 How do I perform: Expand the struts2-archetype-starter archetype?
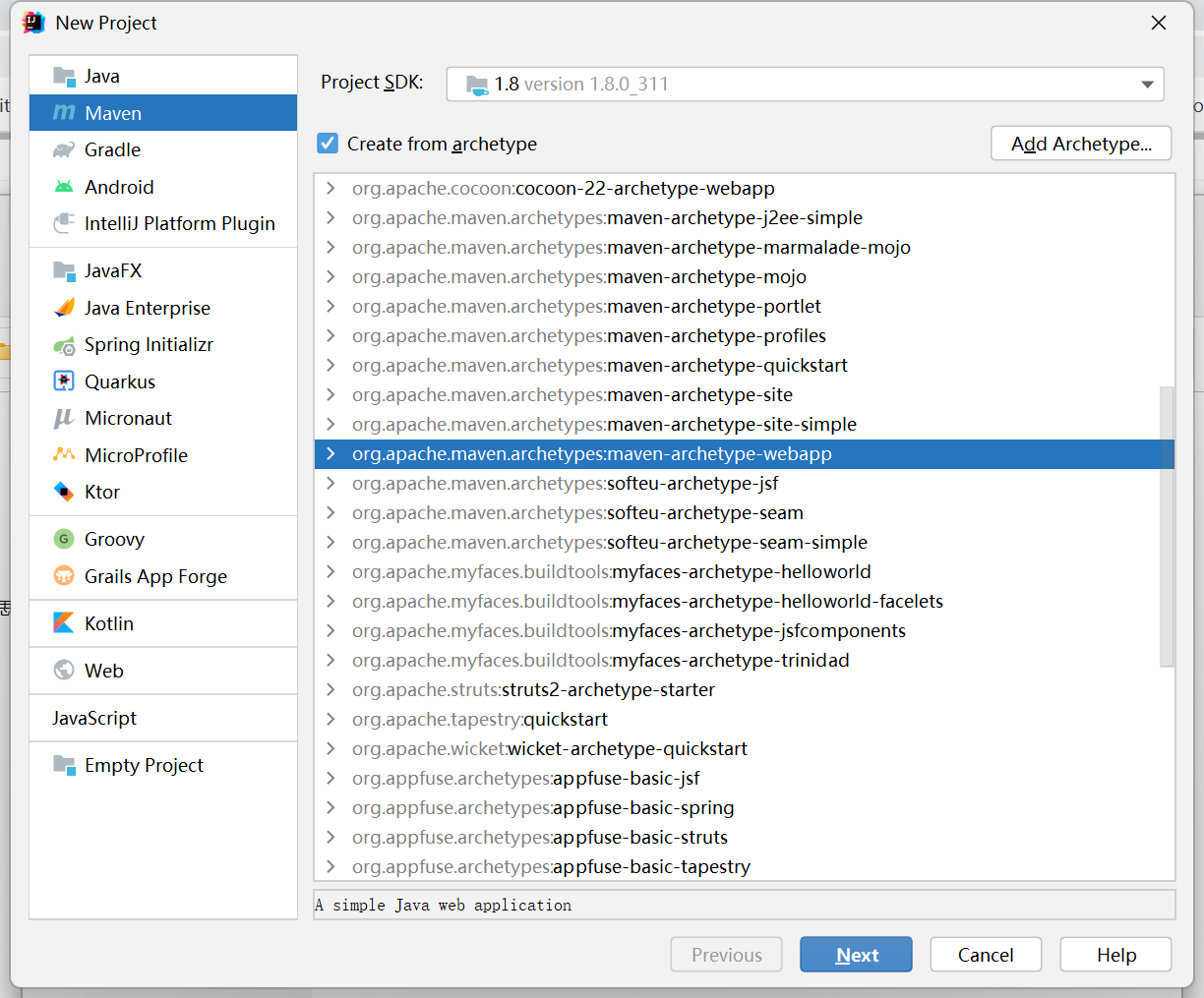click(331, 690)
